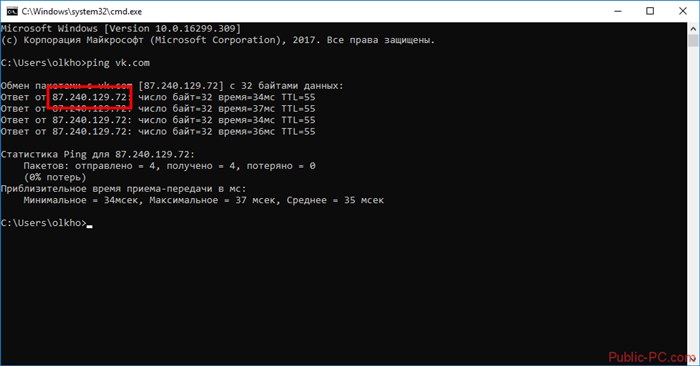Viewport: 700px width, 366px height.
Task: Click the blinking cursor at the last prompt
Action: pyautogui.click(x=89, y=226)
